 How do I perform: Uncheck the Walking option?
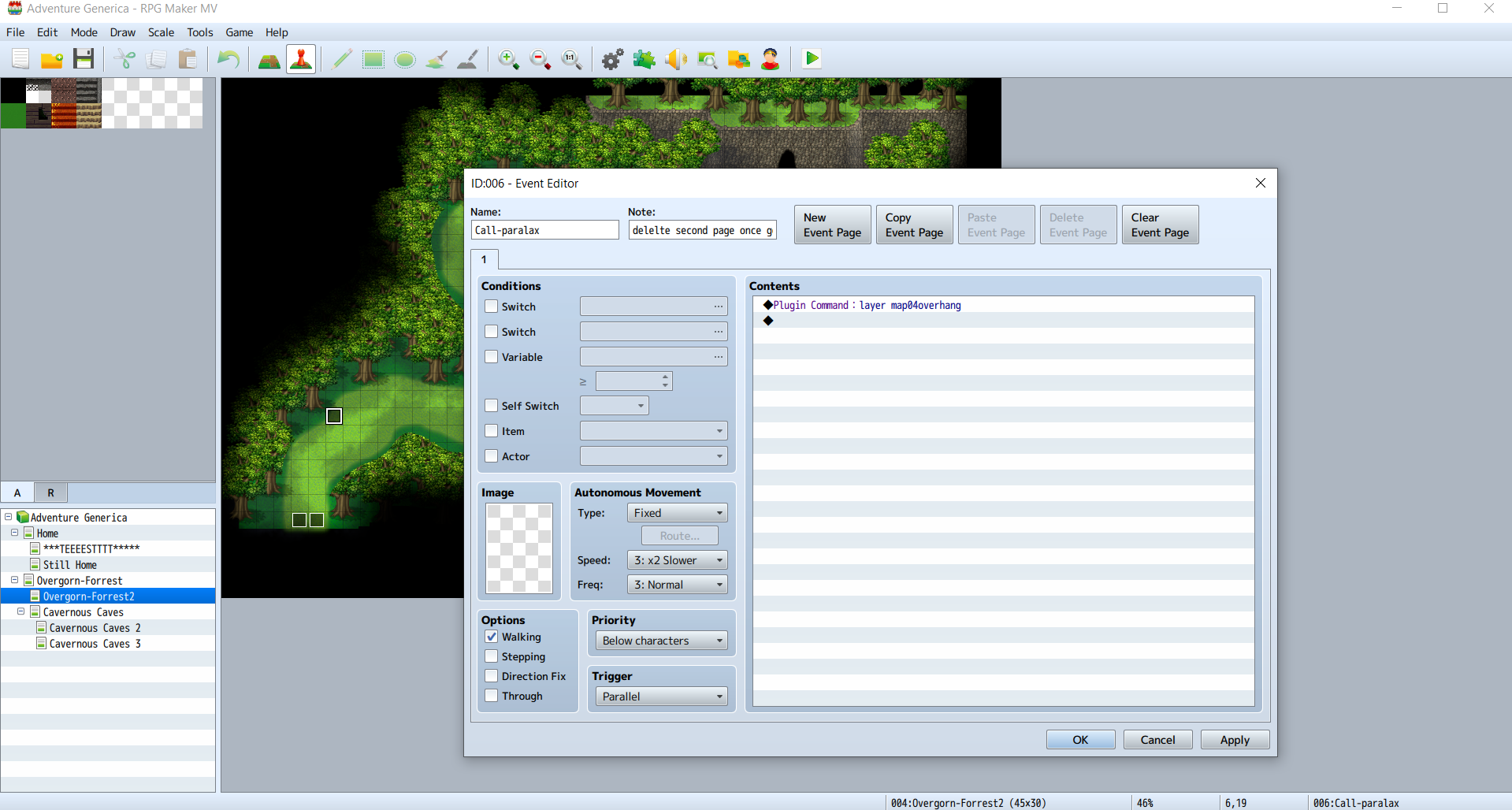tap(492, 637)
